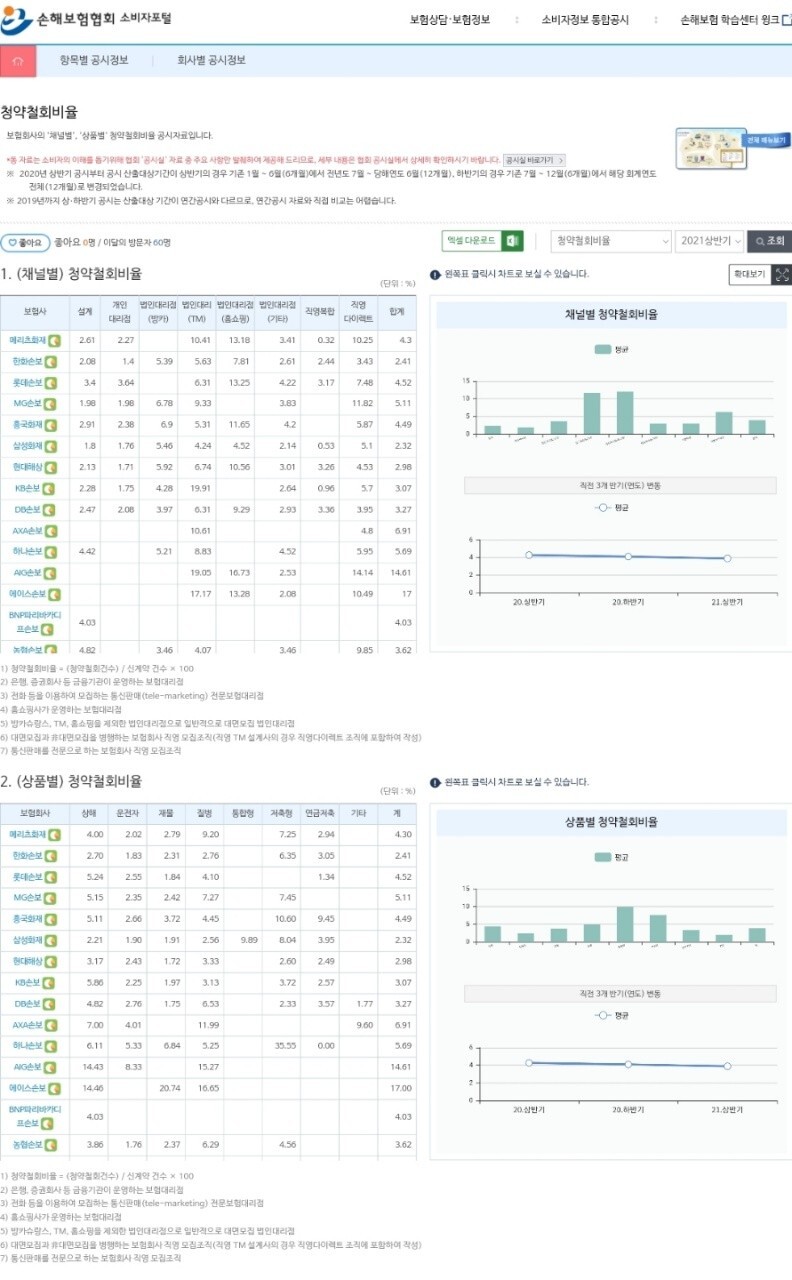
Task: Open 소비자정보 통합공시 top menu
Action: pyautogui.click(x=585, y=19)
